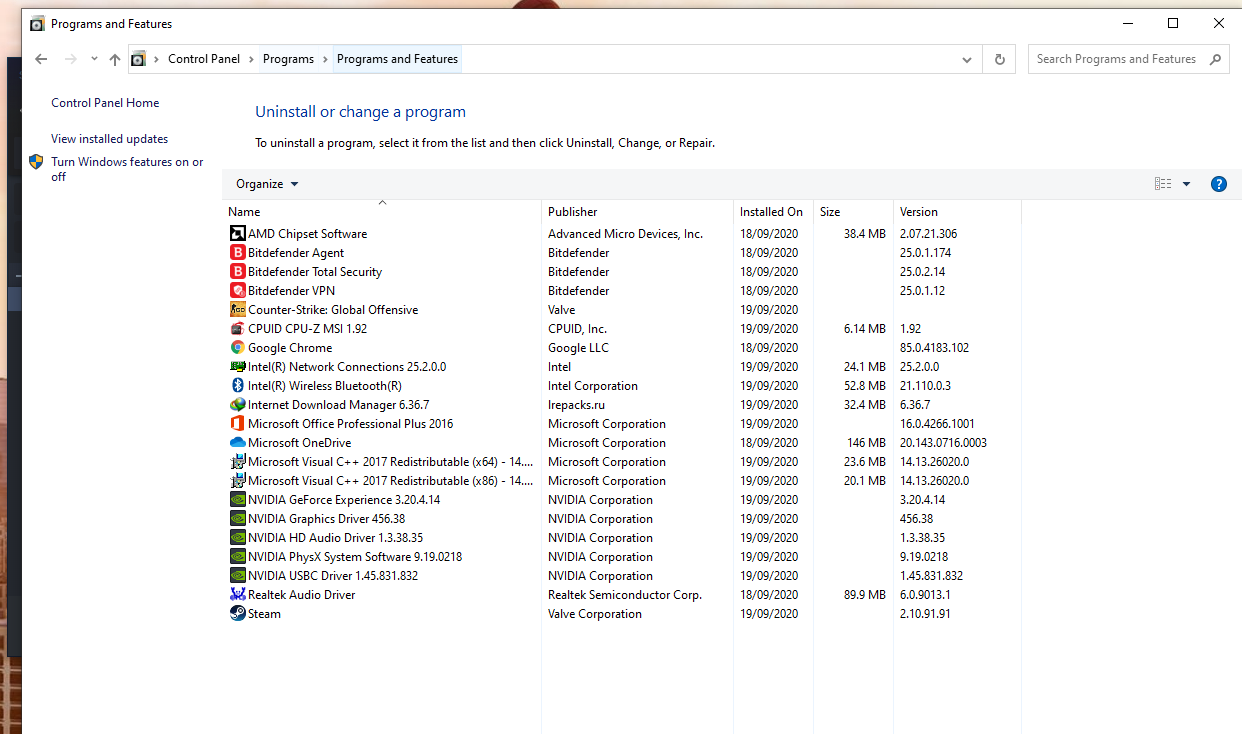Click the search magnifier icon
Viewport: 1242px width, 734px height.
pos(1215,59)
